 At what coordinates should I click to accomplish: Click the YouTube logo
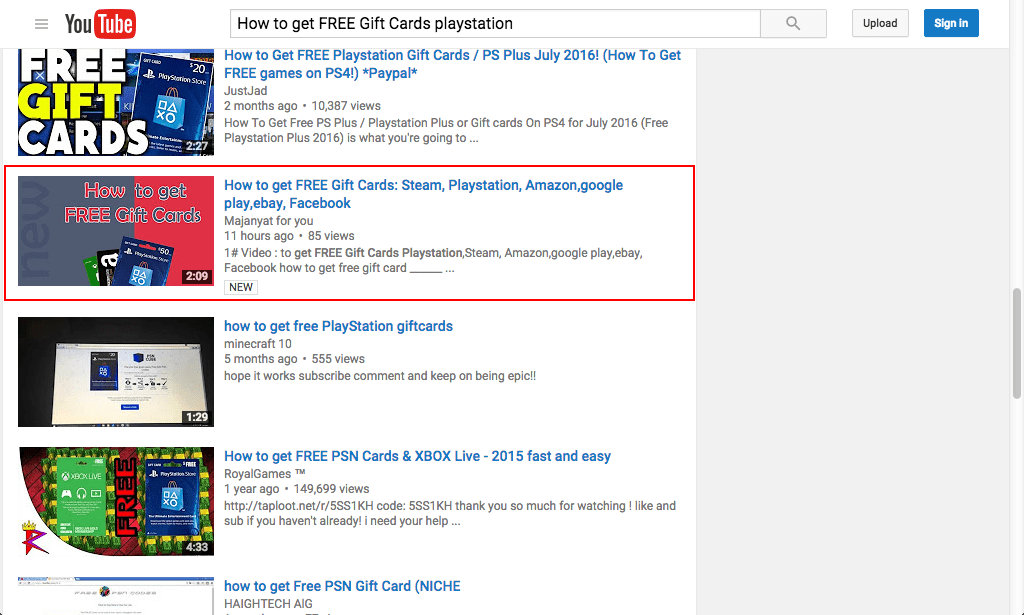pos(100,24)
